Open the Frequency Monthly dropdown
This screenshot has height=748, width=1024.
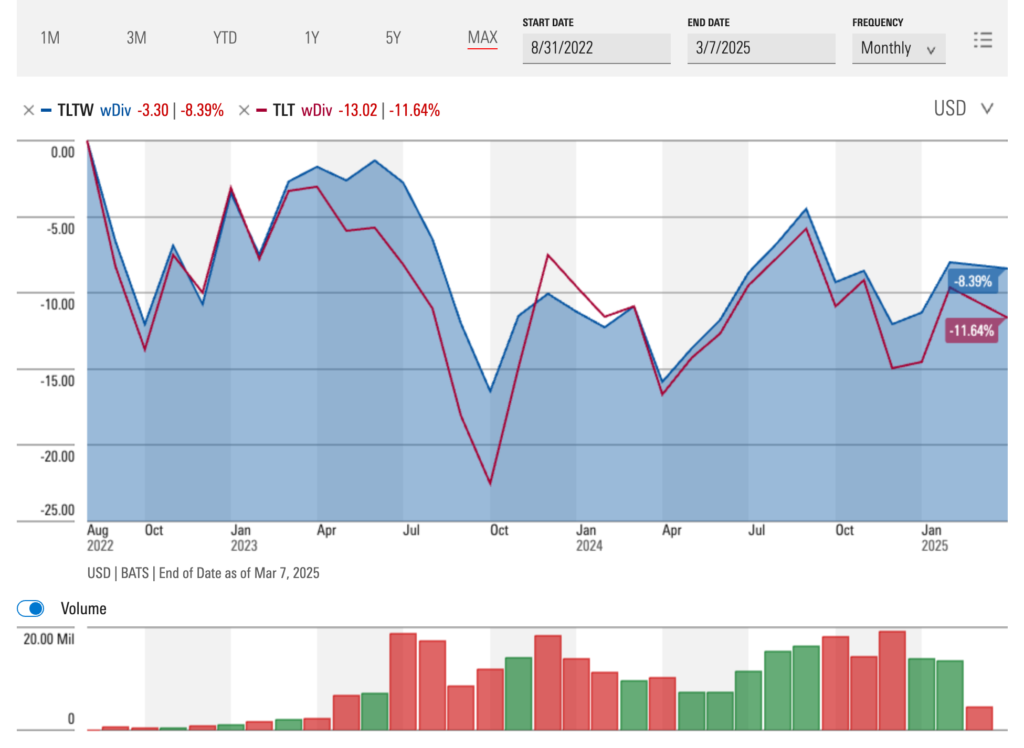(x=898, y=48)
